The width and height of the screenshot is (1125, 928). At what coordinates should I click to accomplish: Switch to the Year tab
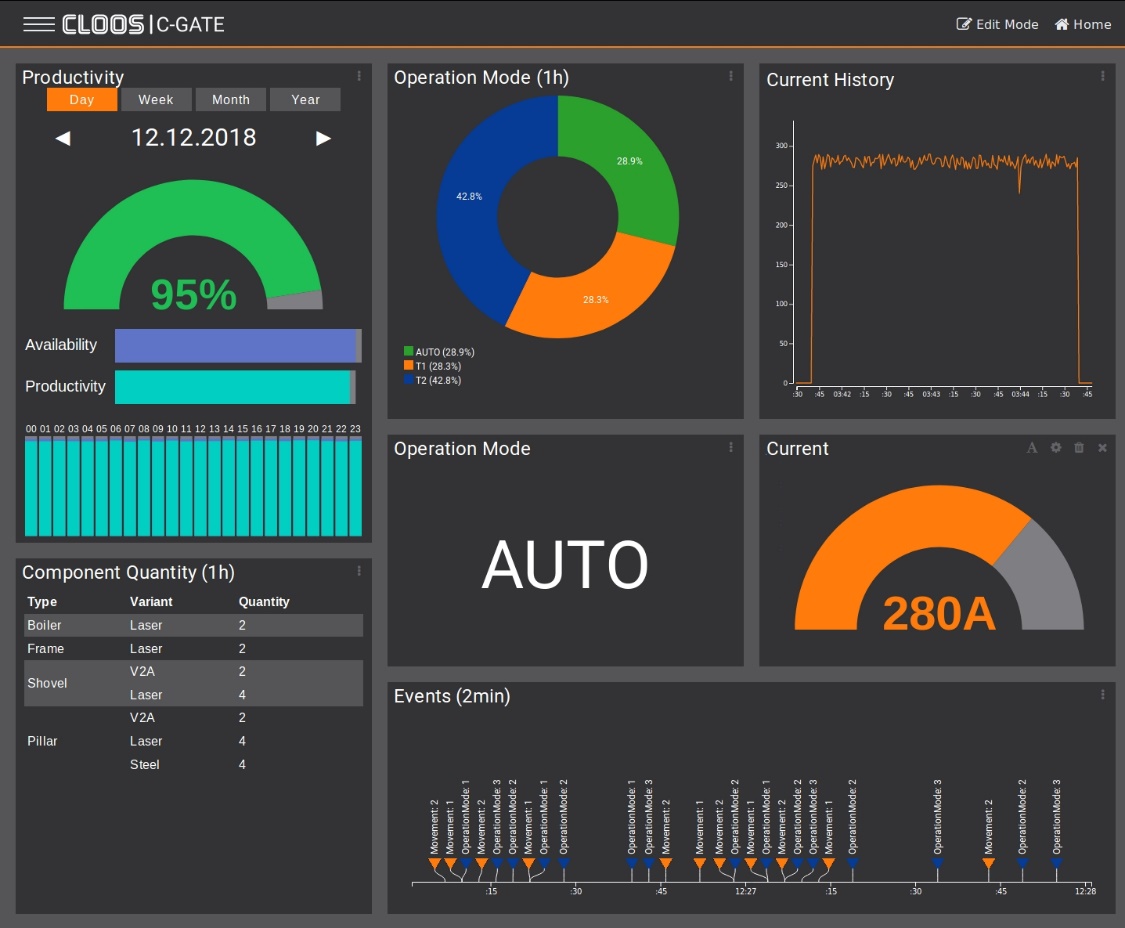305,100
